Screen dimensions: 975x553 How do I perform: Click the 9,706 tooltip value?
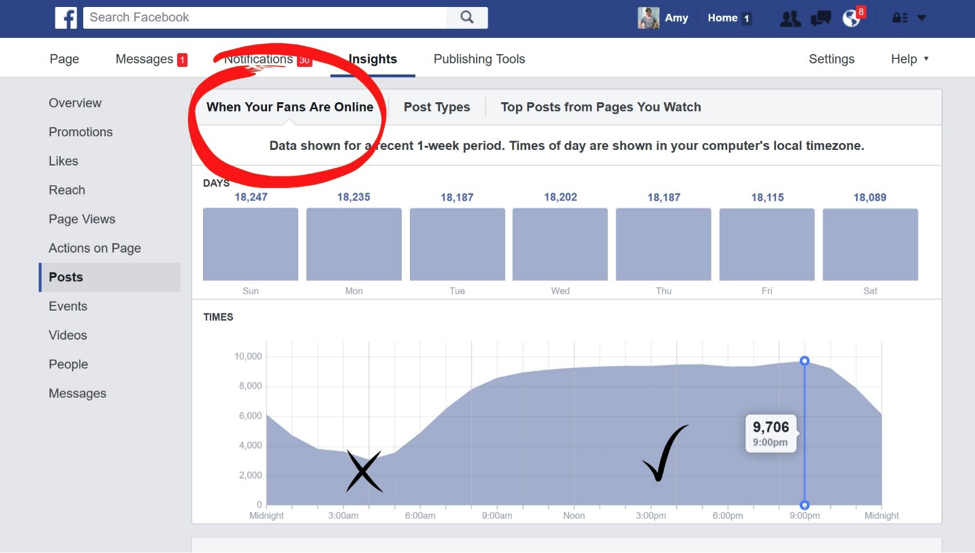point(771,427)
